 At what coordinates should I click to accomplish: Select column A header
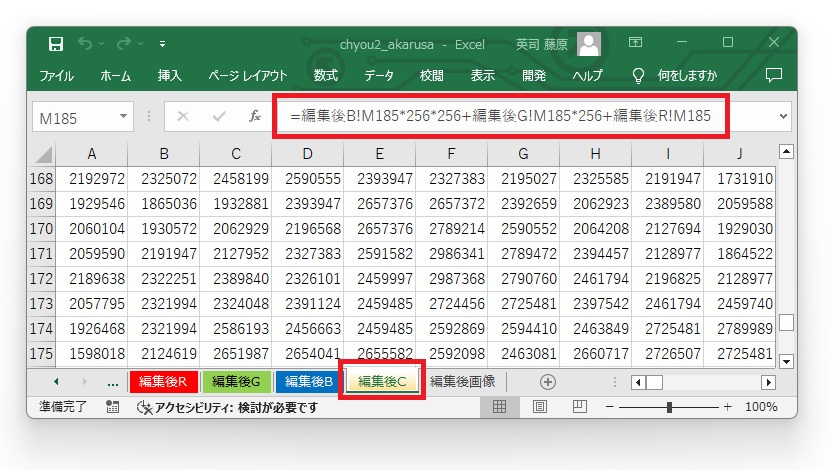(92, 154)
